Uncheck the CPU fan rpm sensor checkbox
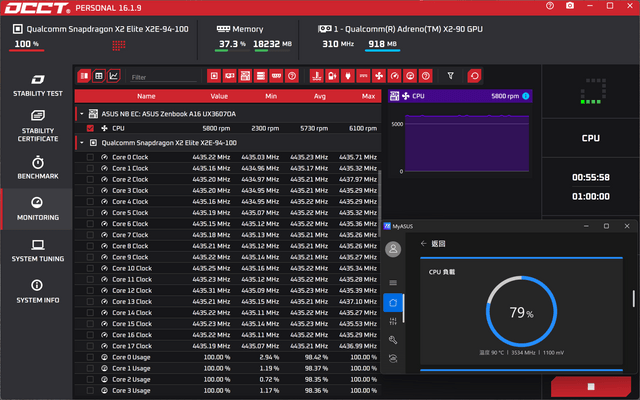640x400 pixels. (90, 128)
